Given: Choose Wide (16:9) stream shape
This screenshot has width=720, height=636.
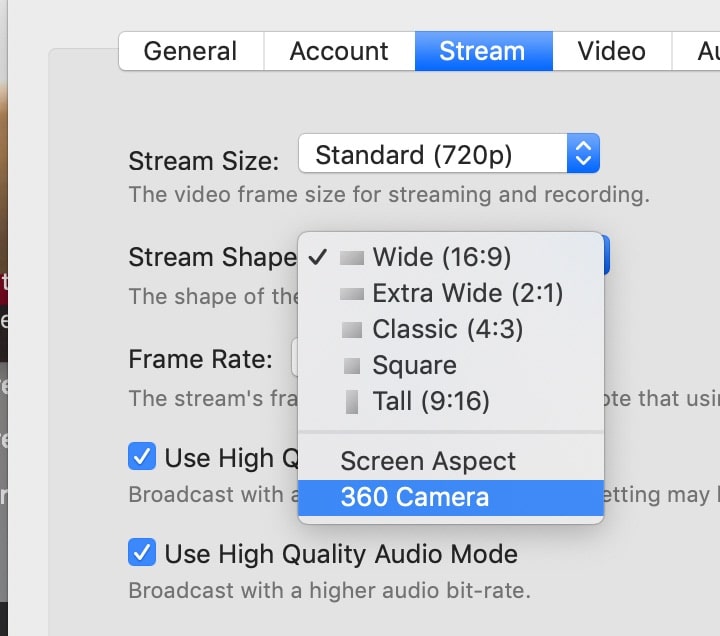Looking at the screenshot, I should pos(450,257).
